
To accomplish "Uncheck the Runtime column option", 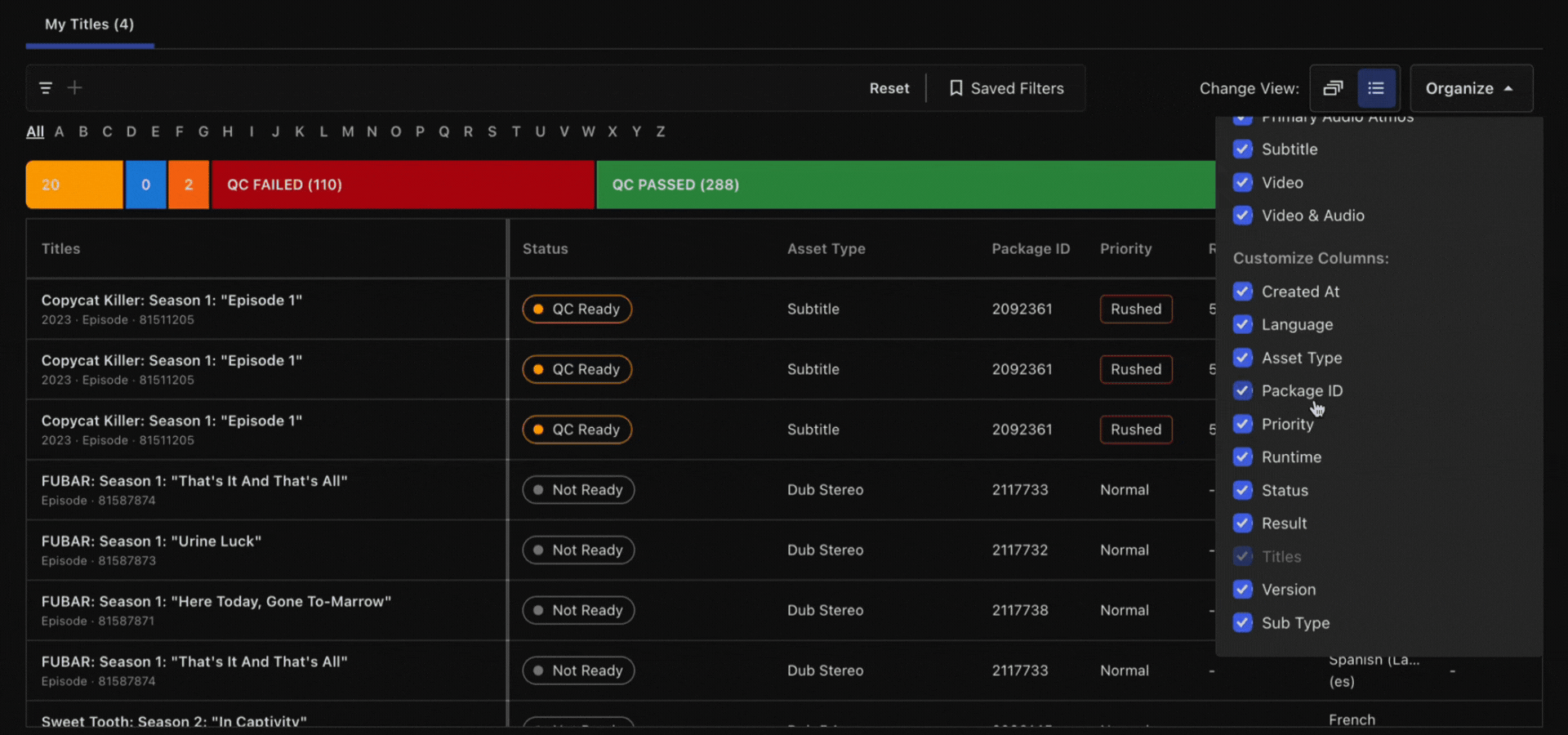I will click(1243, 457).
